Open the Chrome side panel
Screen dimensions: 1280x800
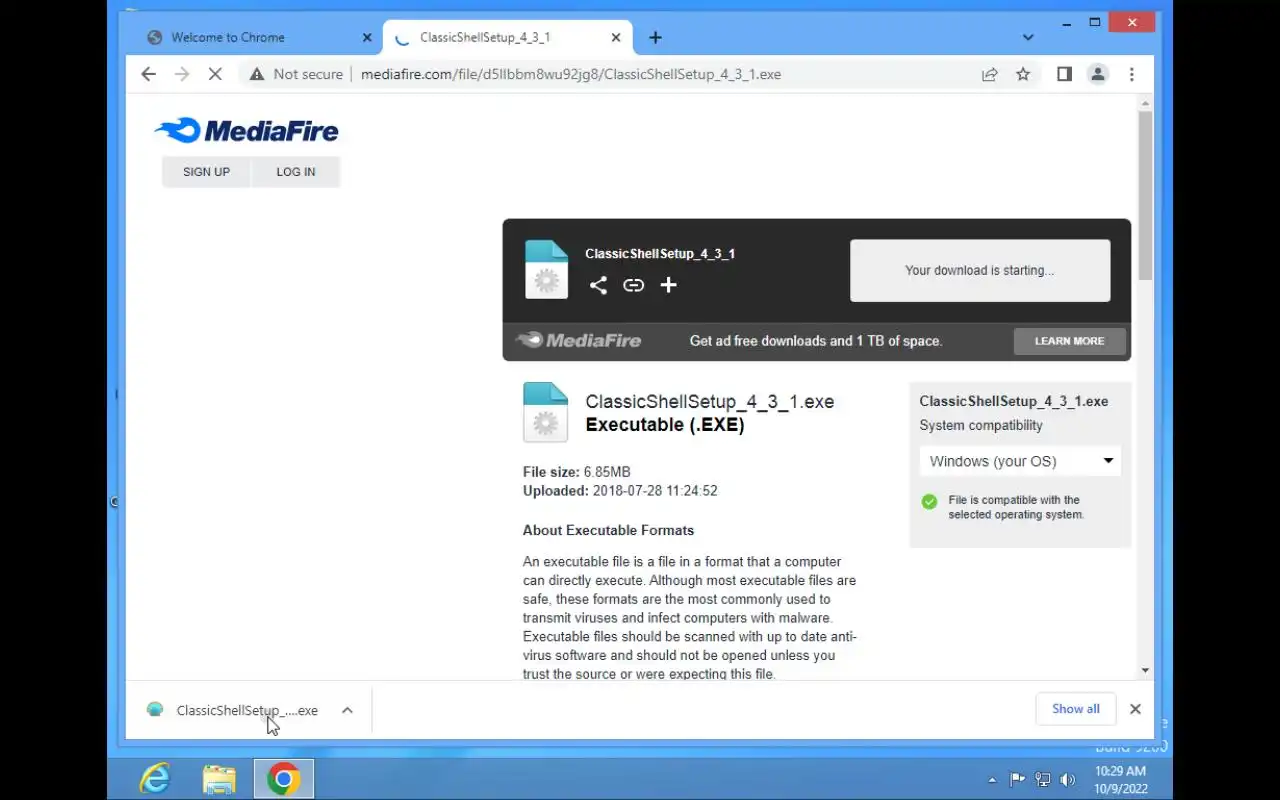[x=1064, y=74]
